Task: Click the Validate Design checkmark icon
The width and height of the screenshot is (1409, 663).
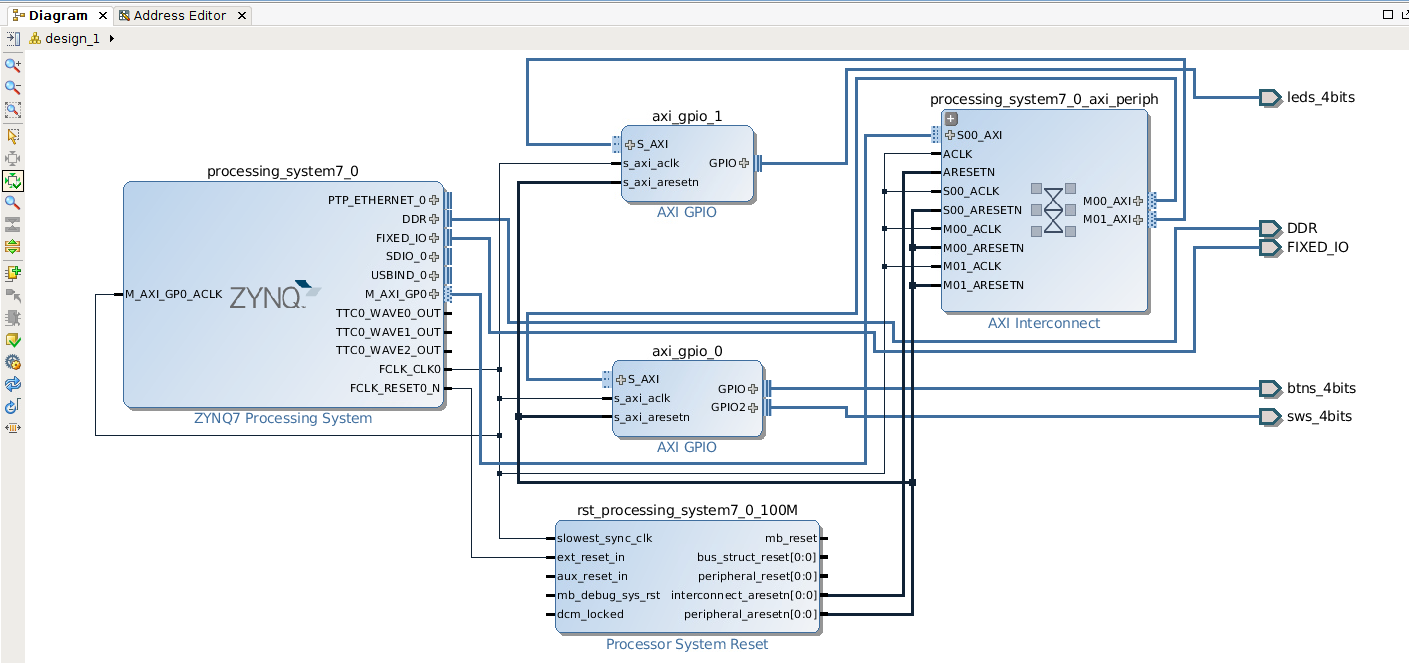Action: (13, 340)
